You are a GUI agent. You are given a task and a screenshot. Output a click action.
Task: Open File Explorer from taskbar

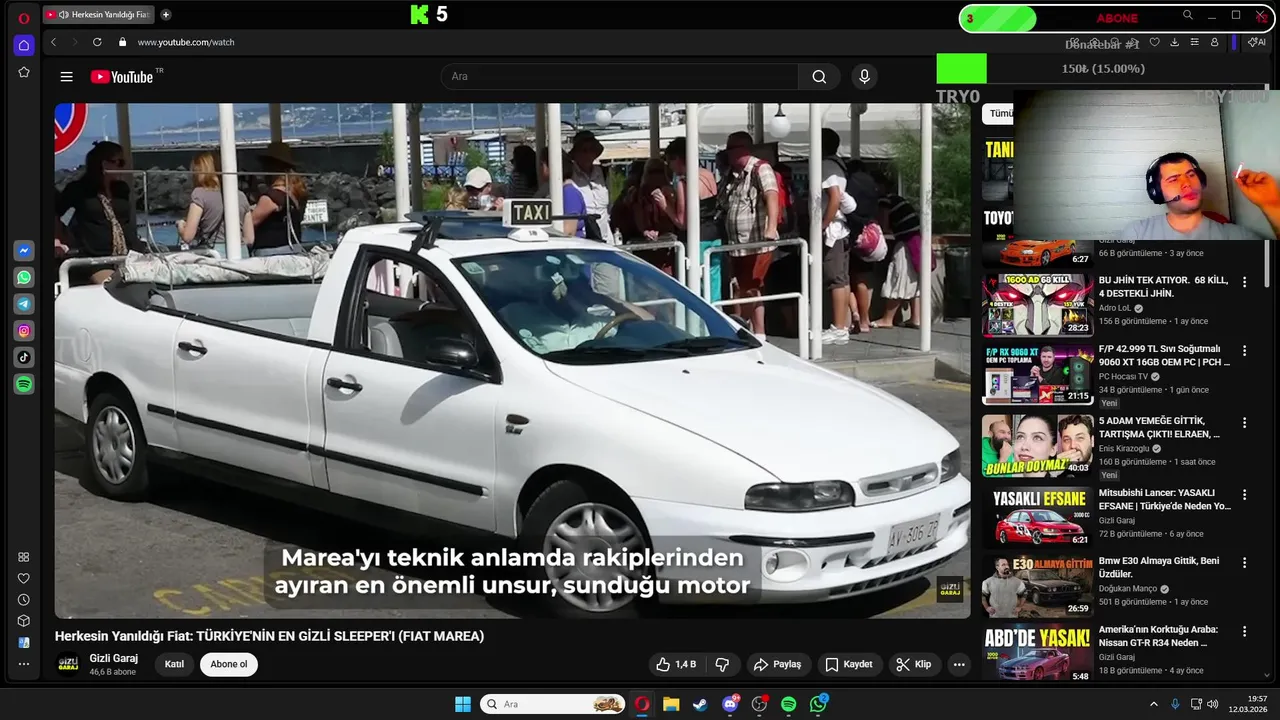[671, 704]
